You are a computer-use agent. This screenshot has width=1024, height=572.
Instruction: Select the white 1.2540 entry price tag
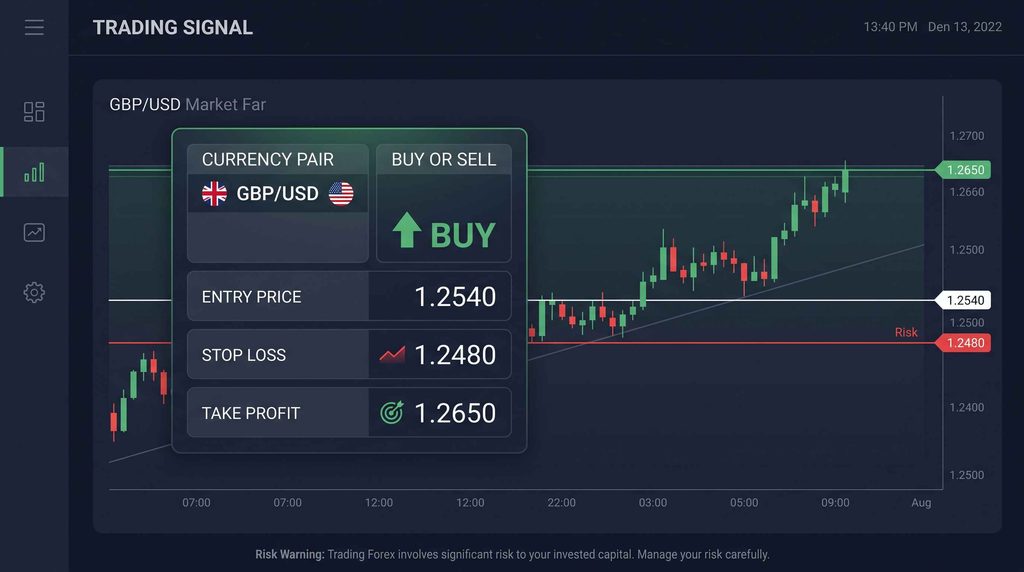pos(963,300)
